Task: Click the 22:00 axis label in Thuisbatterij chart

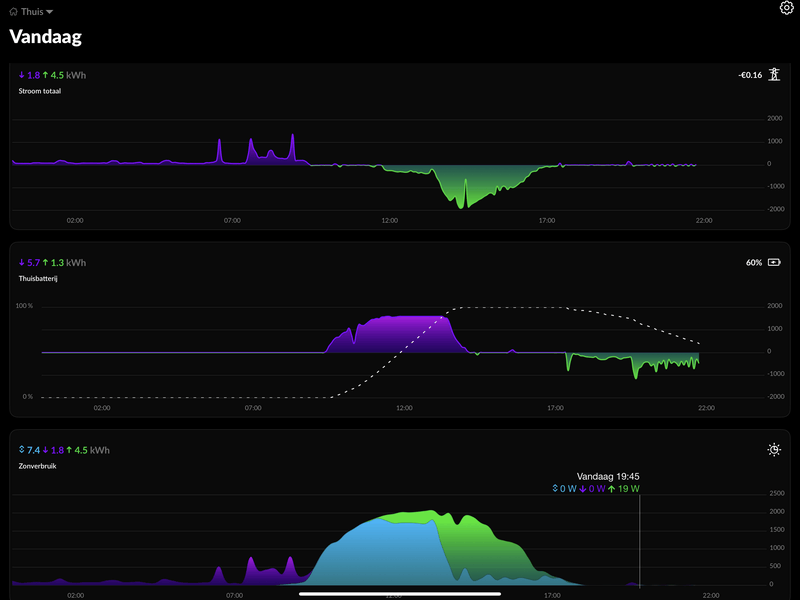Action: click(x=706, y=408)
